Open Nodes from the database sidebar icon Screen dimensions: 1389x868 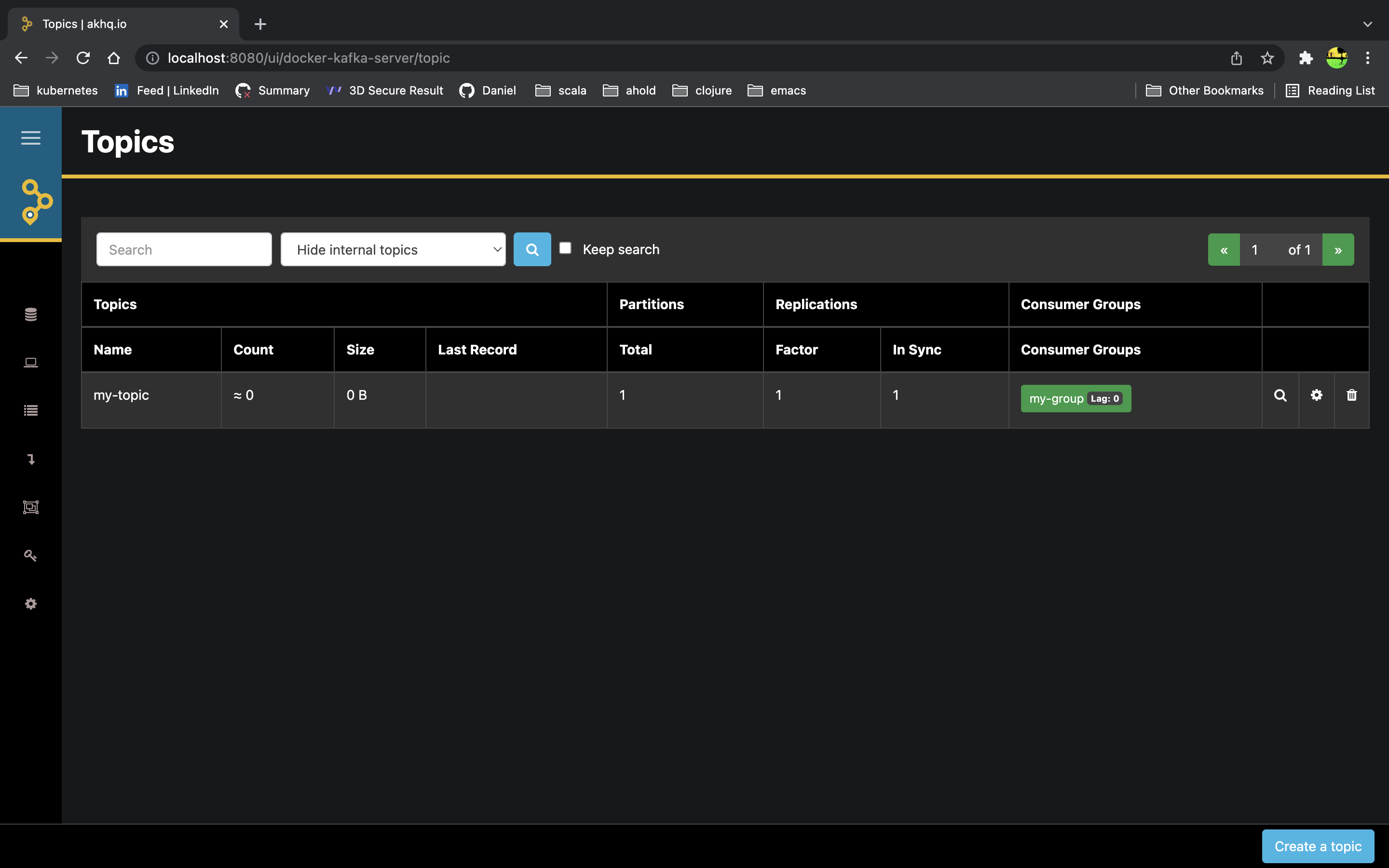click(30, 314)
